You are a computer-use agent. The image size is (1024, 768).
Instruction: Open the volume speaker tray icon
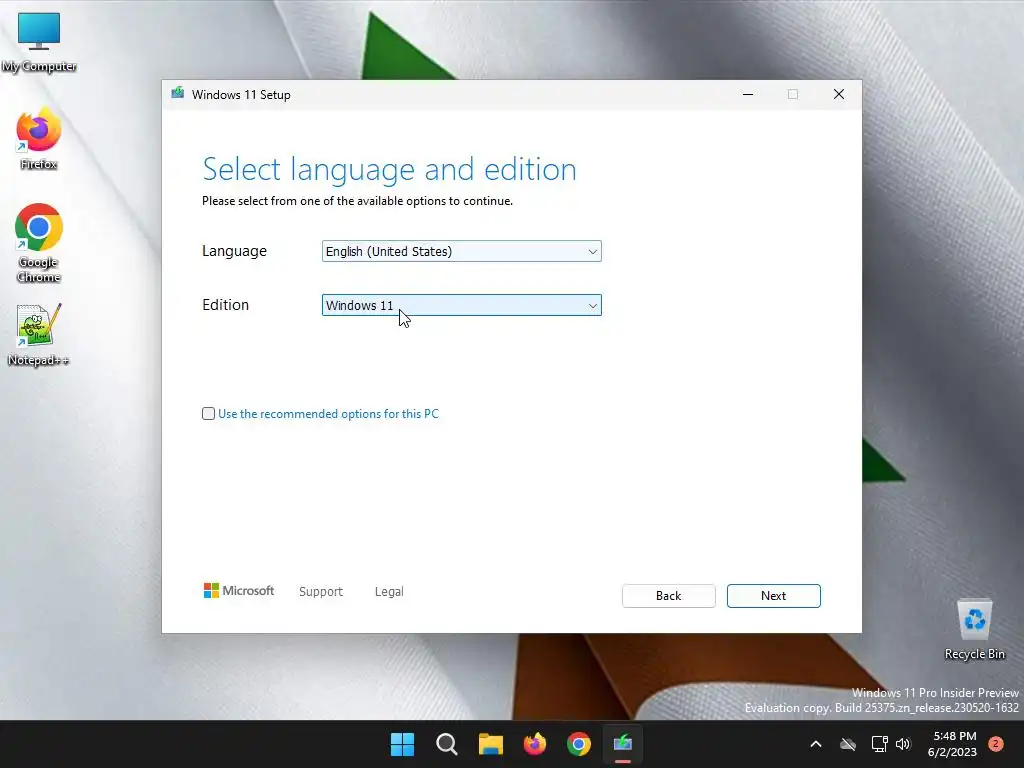pos(903,744)
